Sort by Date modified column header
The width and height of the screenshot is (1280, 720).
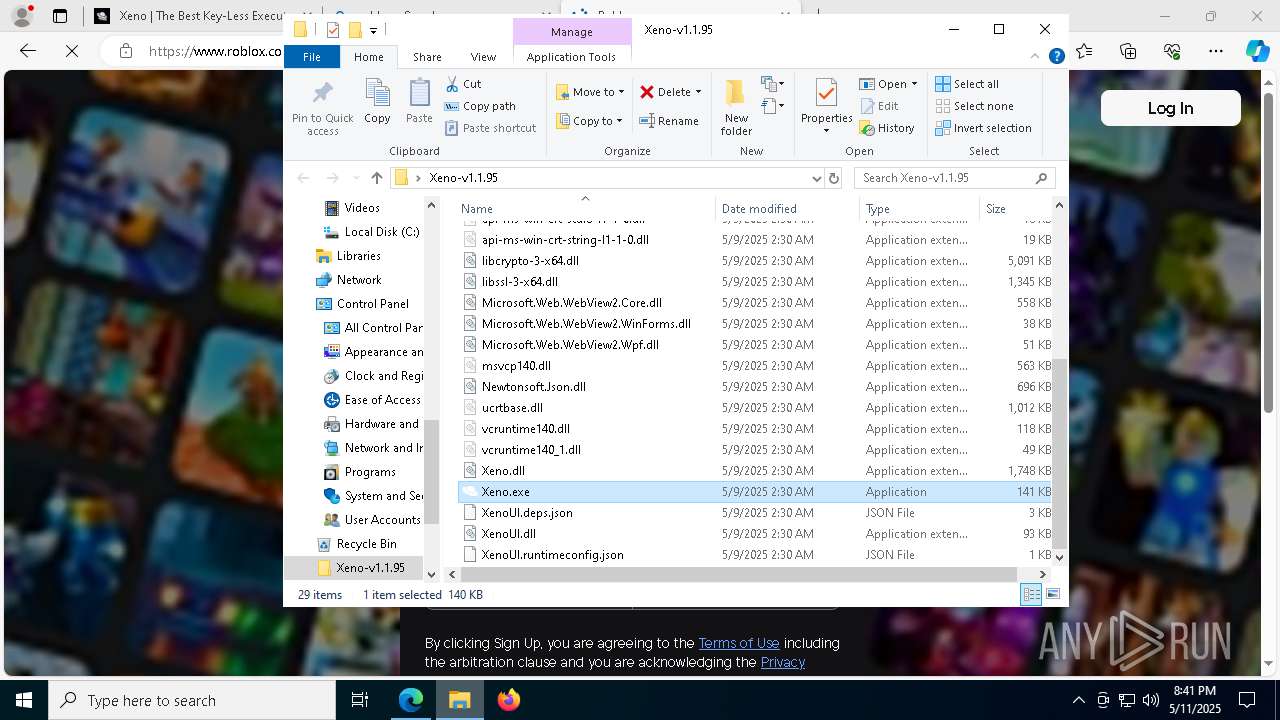click(787, 209)
